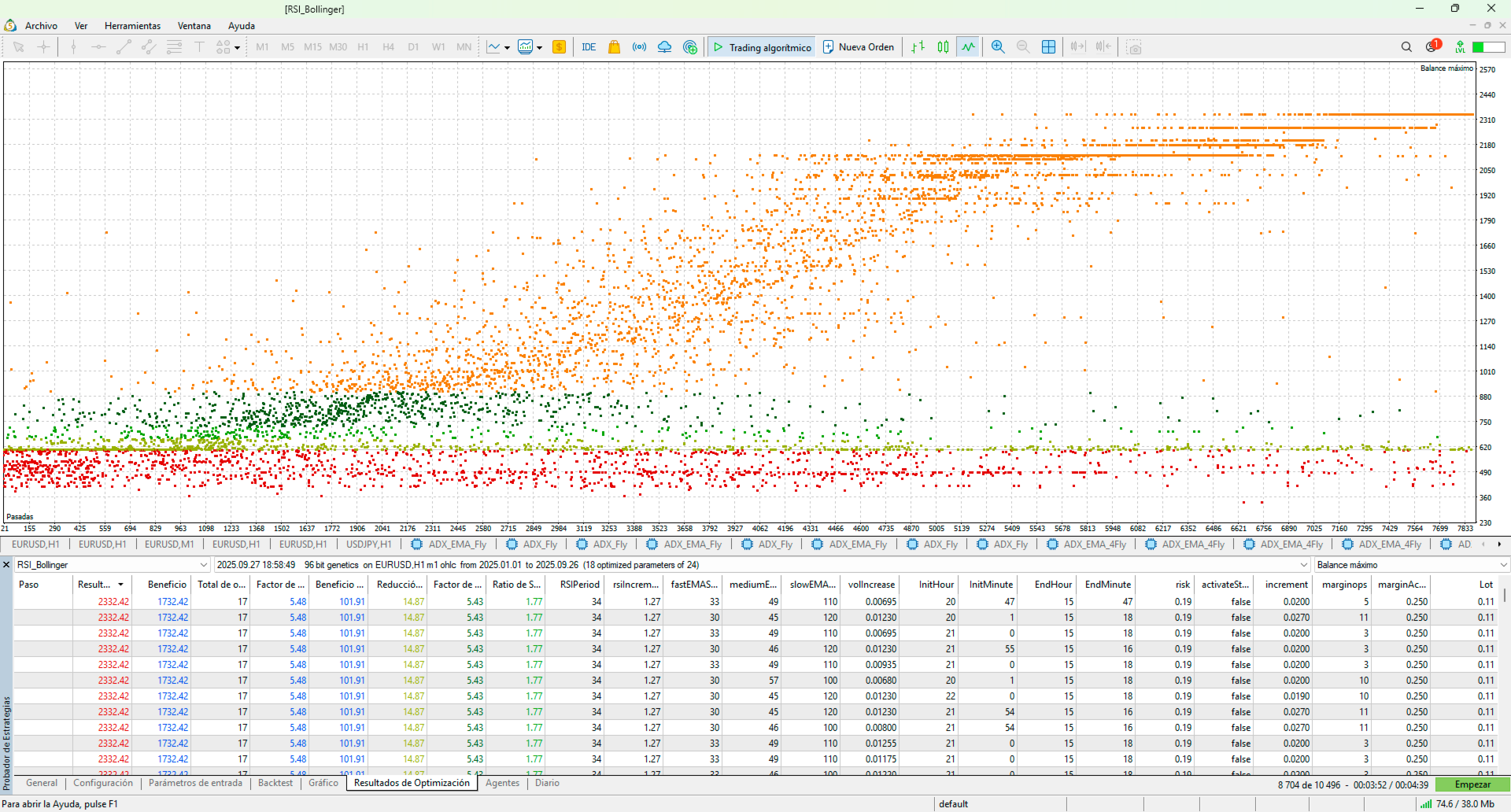Viewport: 1511px width, 812px height.
Task: Zoom in on the chart
Action: [x=998, y=47]
